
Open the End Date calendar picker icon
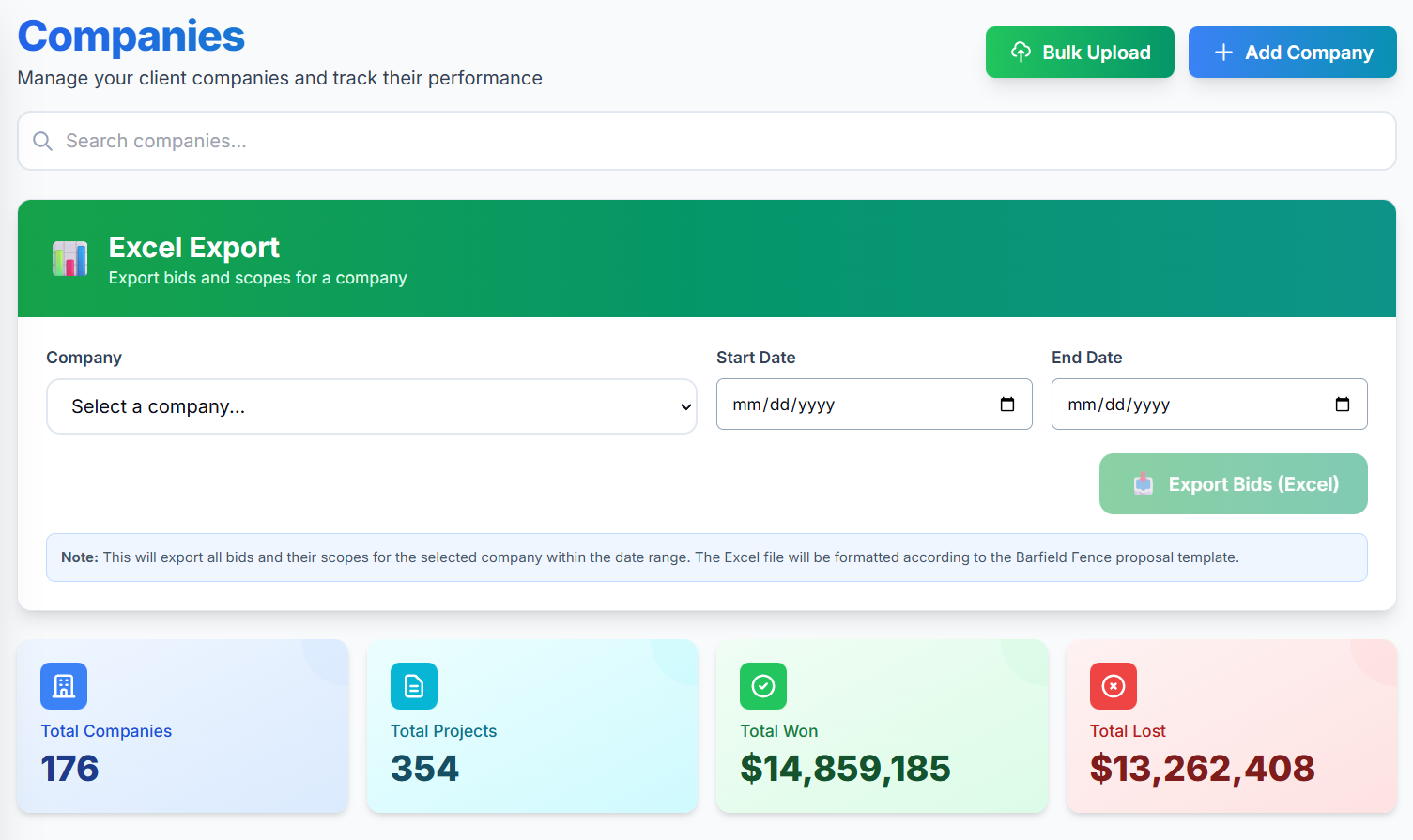click(x=1343, y=405)
